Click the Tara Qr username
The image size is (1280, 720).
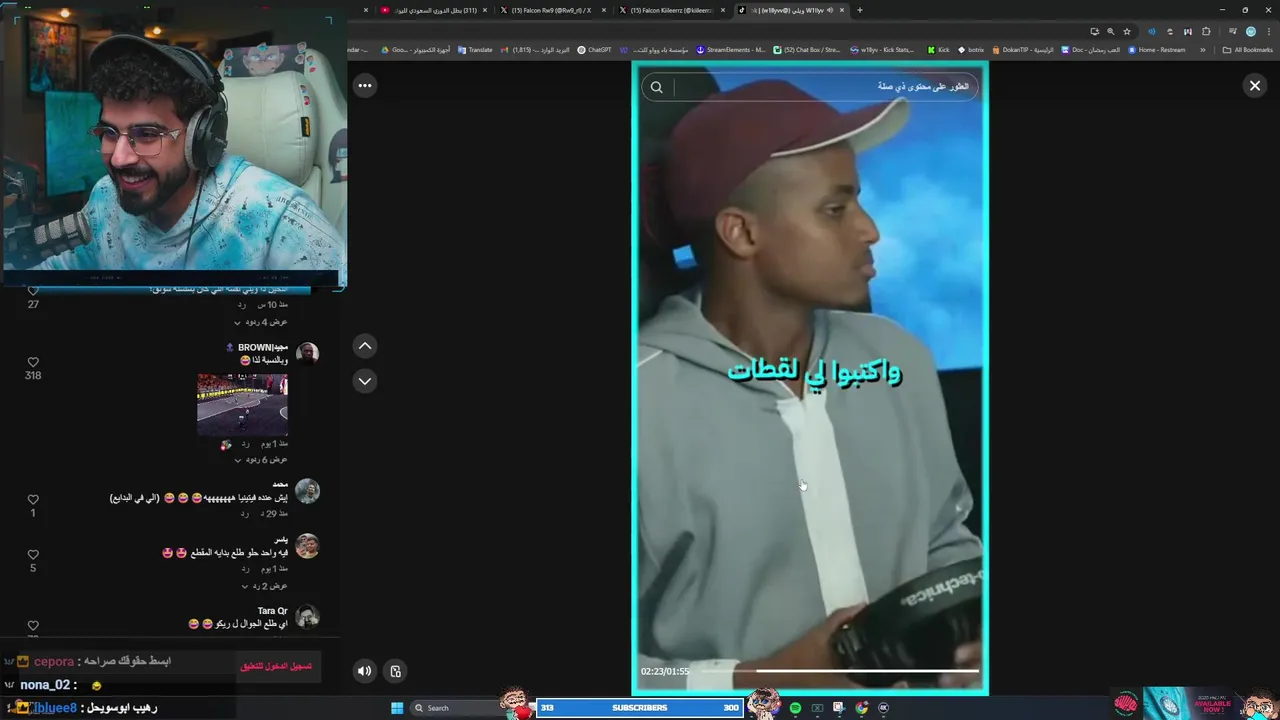[x=272, y=611]
